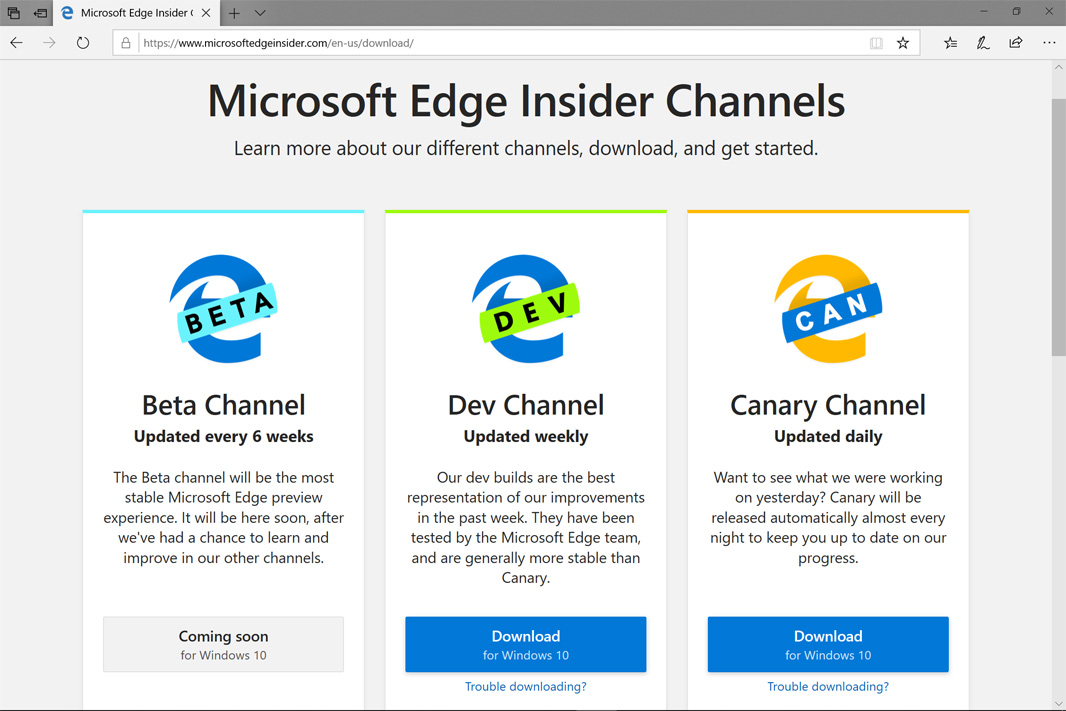The width and height of the screenshot is (1066, 711).
Task: Add page to favorites with star icon
Action: point(903,43)
